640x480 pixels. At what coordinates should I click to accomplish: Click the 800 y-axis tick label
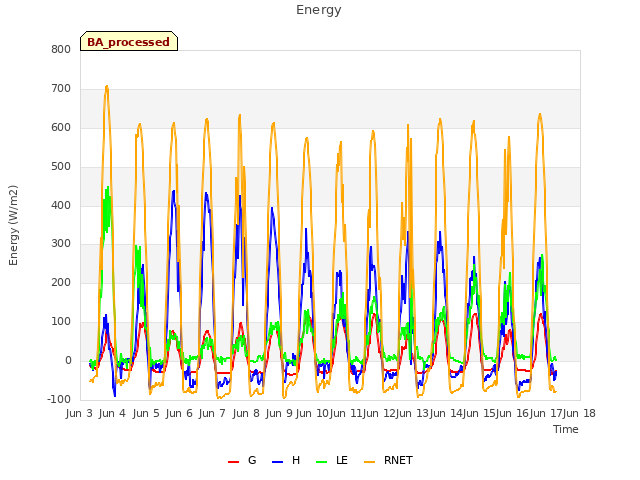coord(61,50)
